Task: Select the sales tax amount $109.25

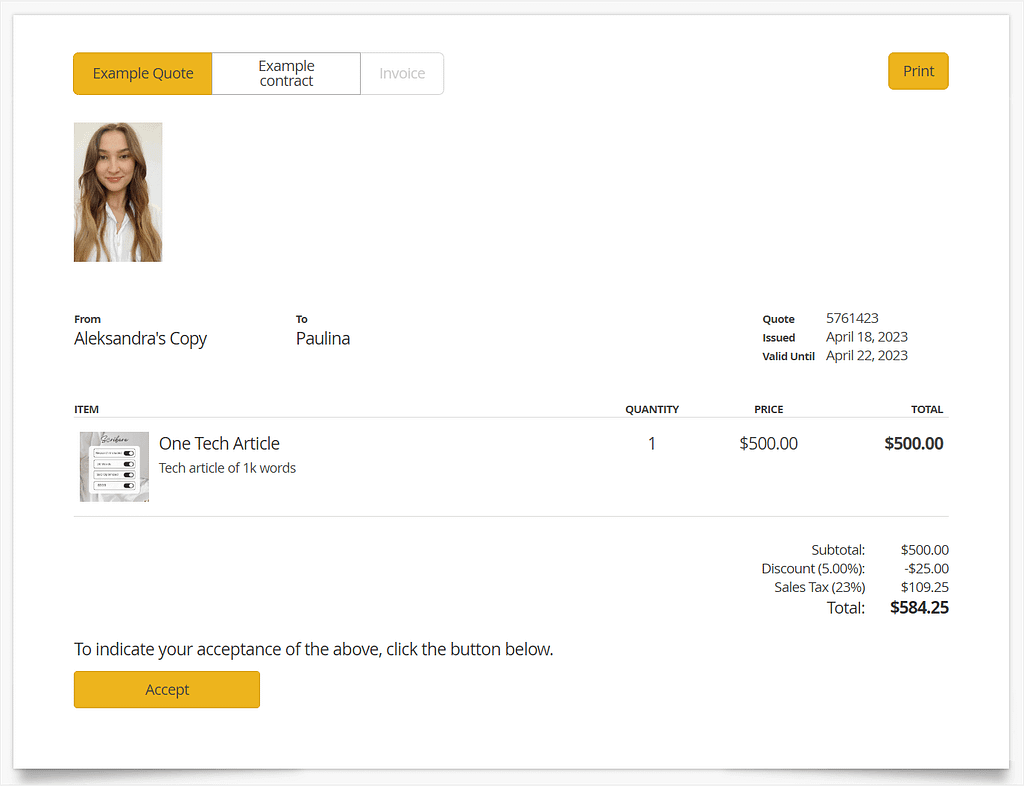Action: pos(925,587)
